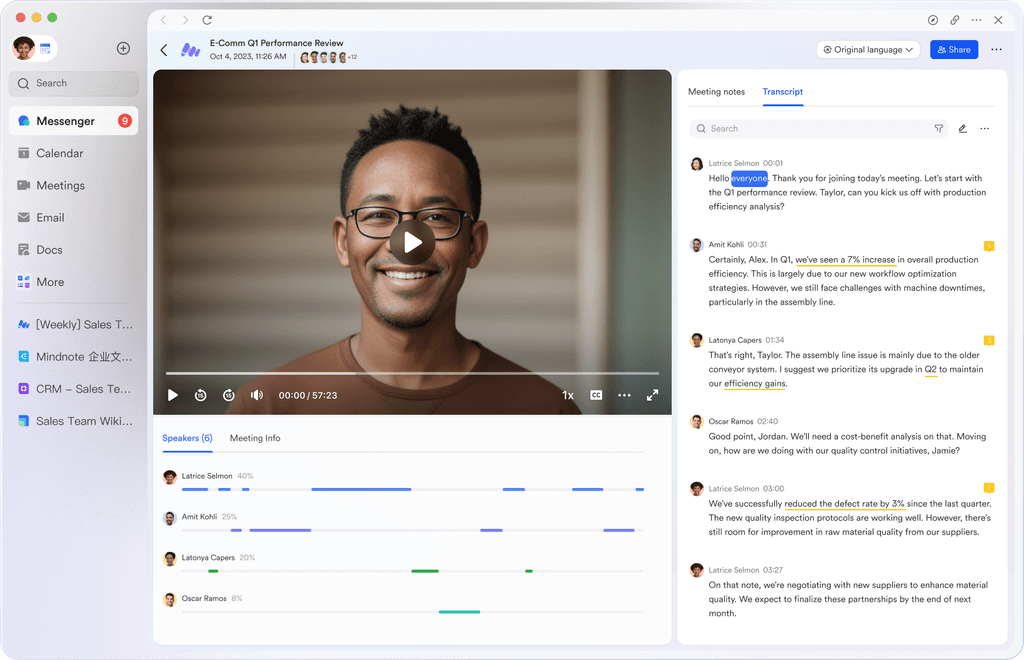The height and width of the screenshot is (660, 1024).
Task: Click Oscar Ramos speaking timeline segment
Action: pyautogui.click(x=459, y=612)
